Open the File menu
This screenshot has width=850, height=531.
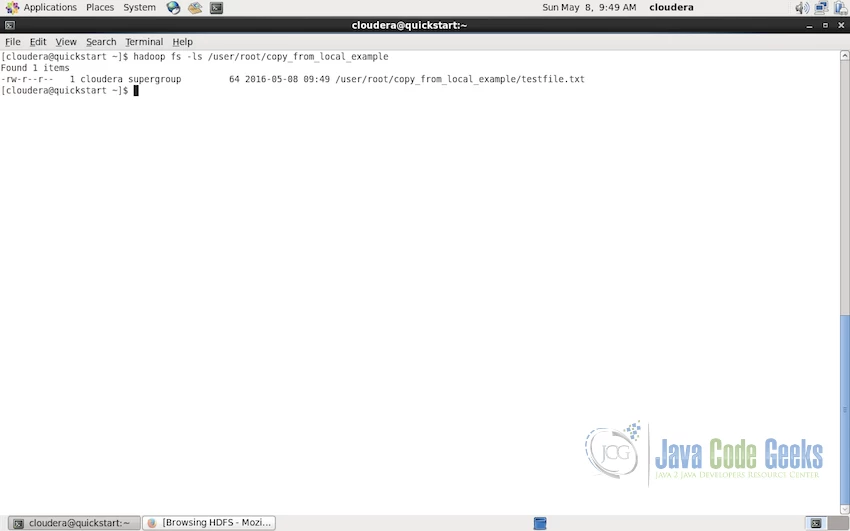(x=12, y=42)
